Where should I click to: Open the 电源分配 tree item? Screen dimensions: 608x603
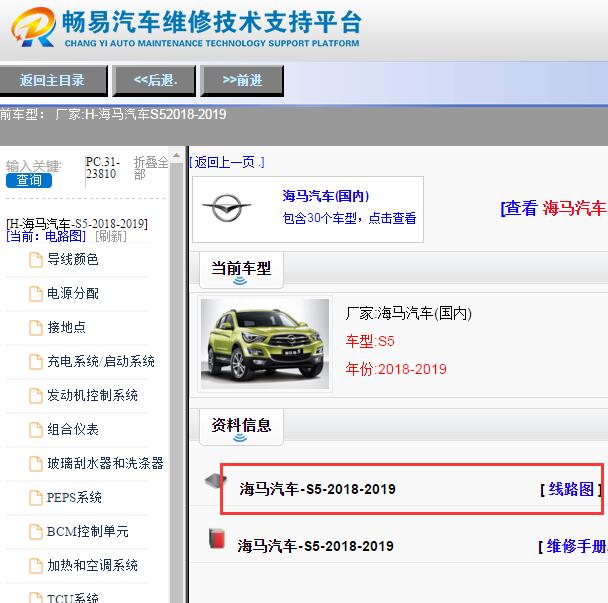tap(73, 294)
